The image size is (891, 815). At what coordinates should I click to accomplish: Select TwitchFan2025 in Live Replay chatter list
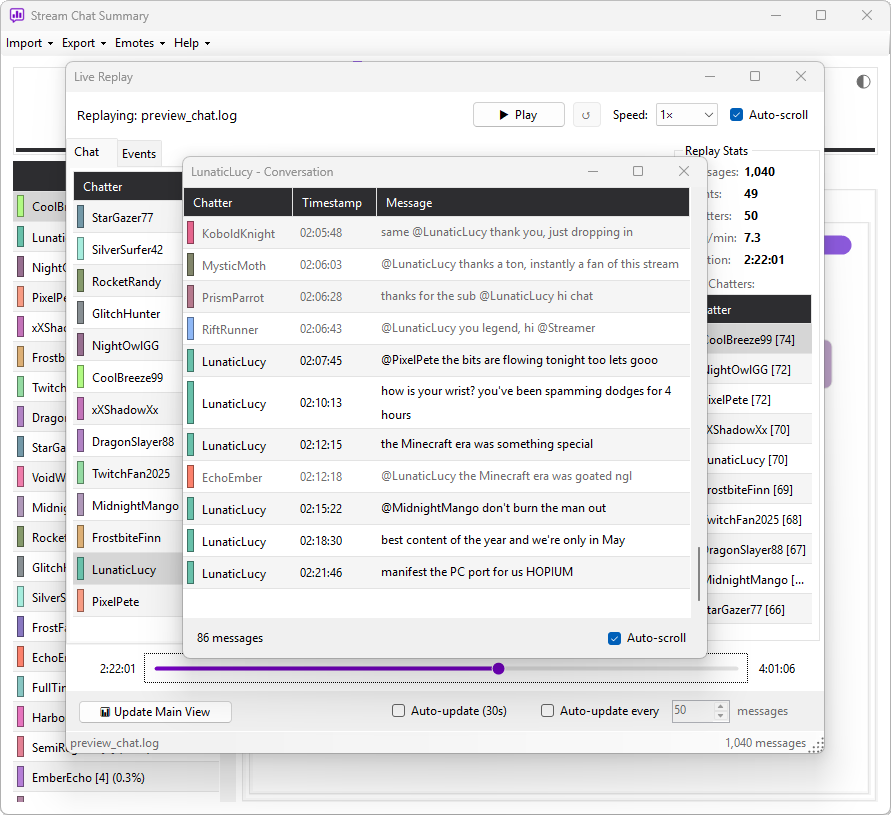[128, 474]
